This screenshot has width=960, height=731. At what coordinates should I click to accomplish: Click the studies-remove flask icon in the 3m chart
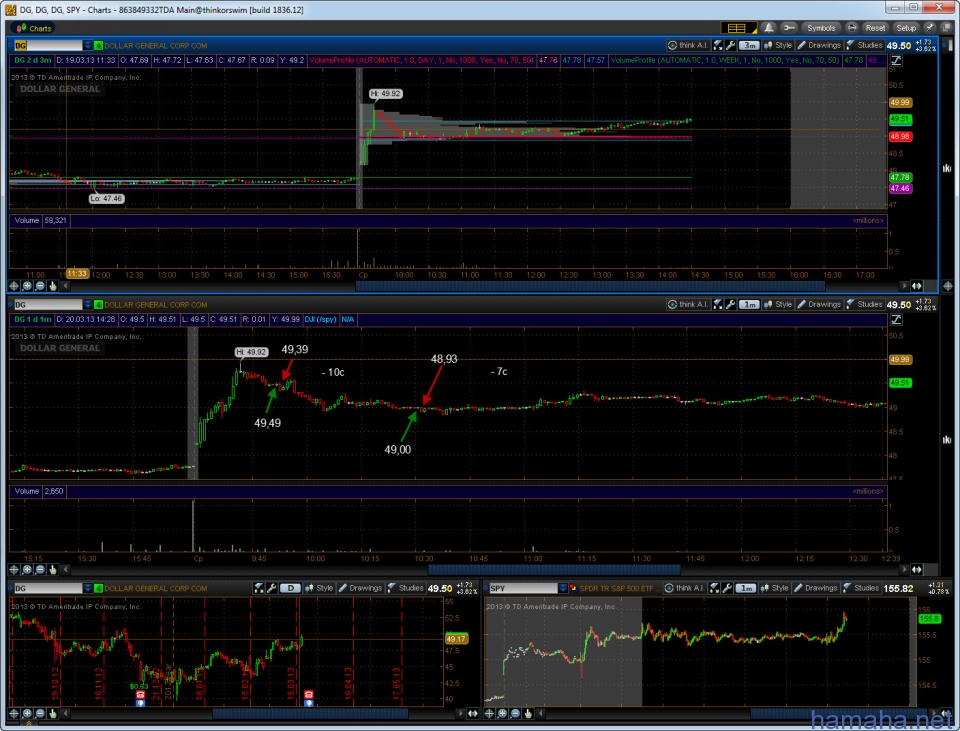pos(718,45)
